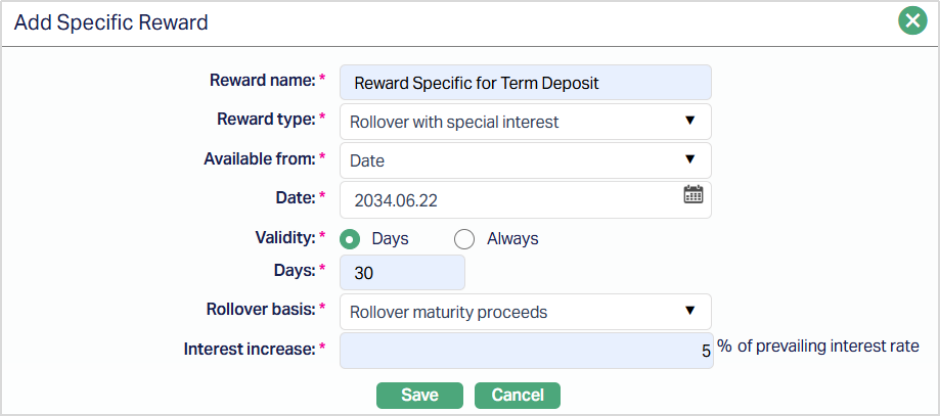This screenshot has width=940, height=416.
Task: Open the calendar date picker icon
Action: coord(693,195)
